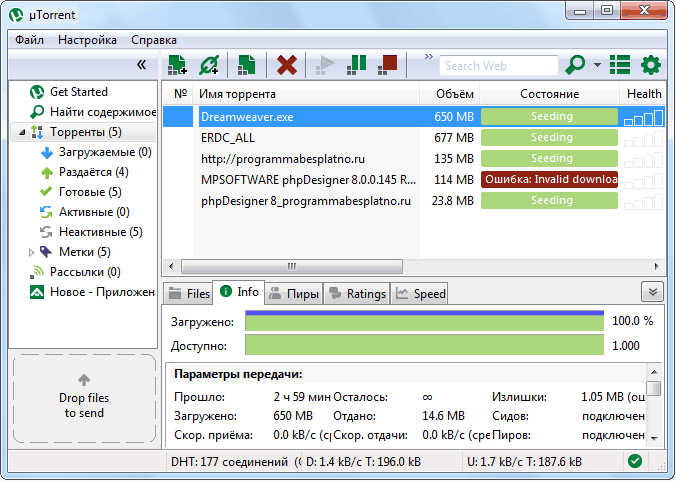The image size is (676, 481).
Task: Click the Add Torrent toolbar icon
Action: click(177, 65)
